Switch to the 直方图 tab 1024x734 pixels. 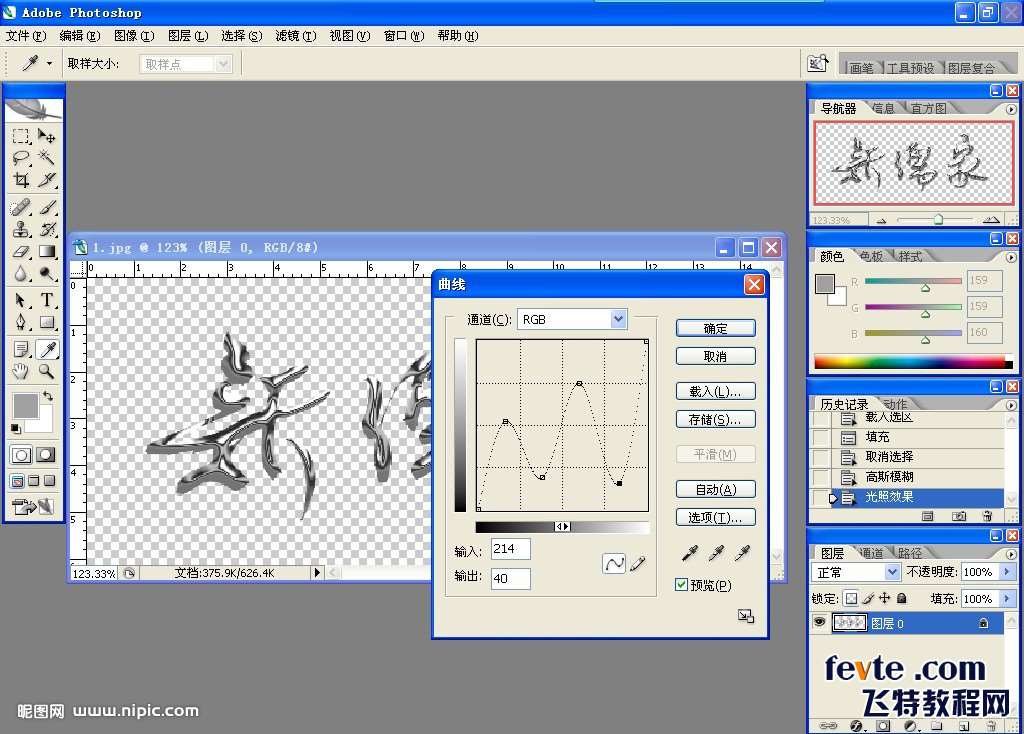(x=927, y=108)
